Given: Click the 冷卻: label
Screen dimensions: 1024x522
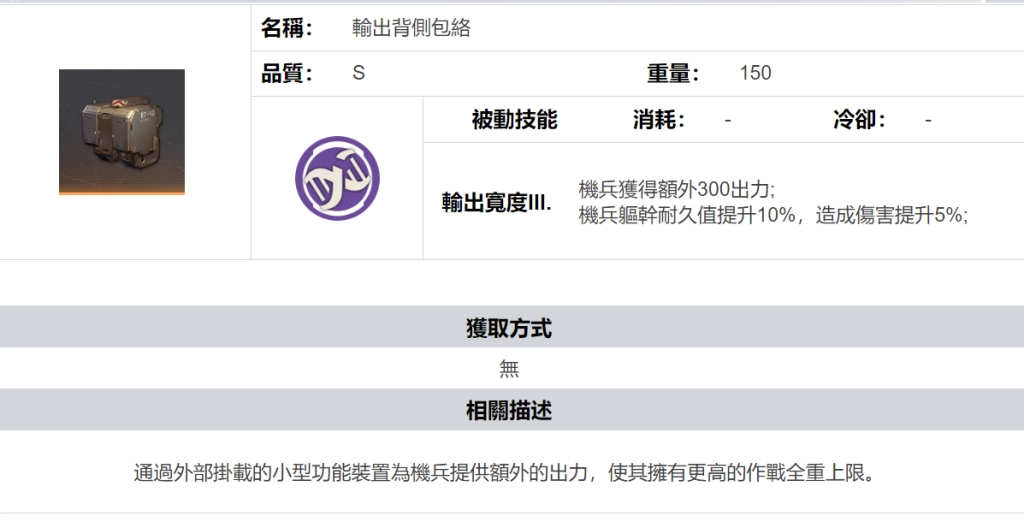Looking at the screenshot, I should tap(859, 120).
